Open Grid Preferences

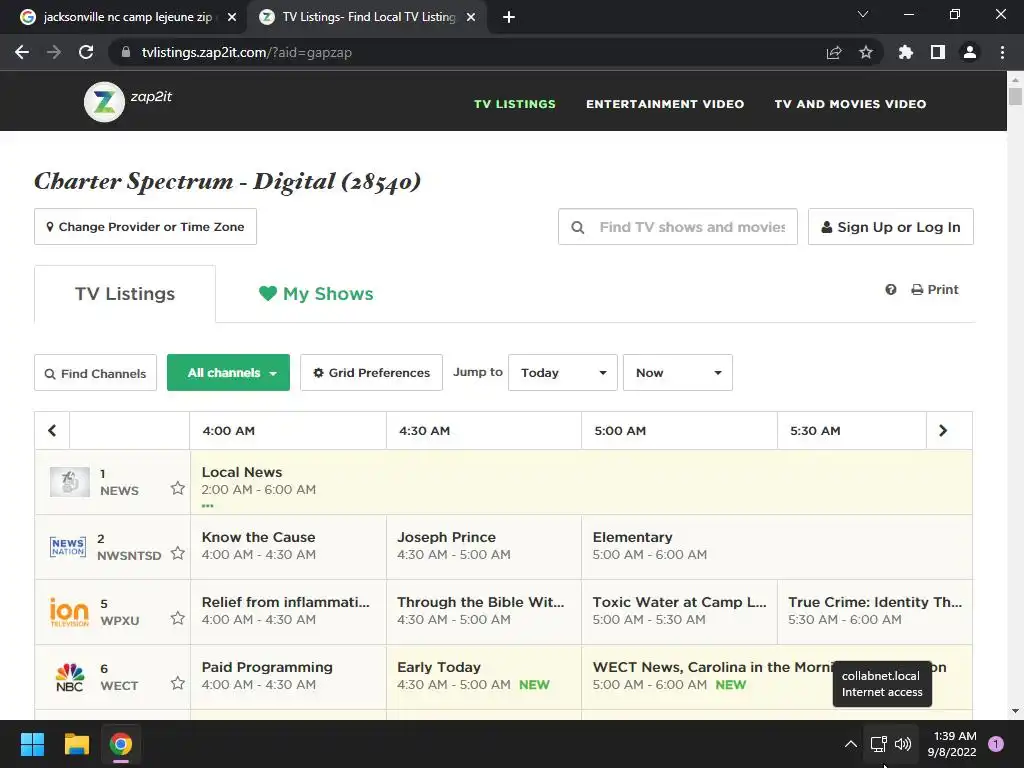coord(371,372)
